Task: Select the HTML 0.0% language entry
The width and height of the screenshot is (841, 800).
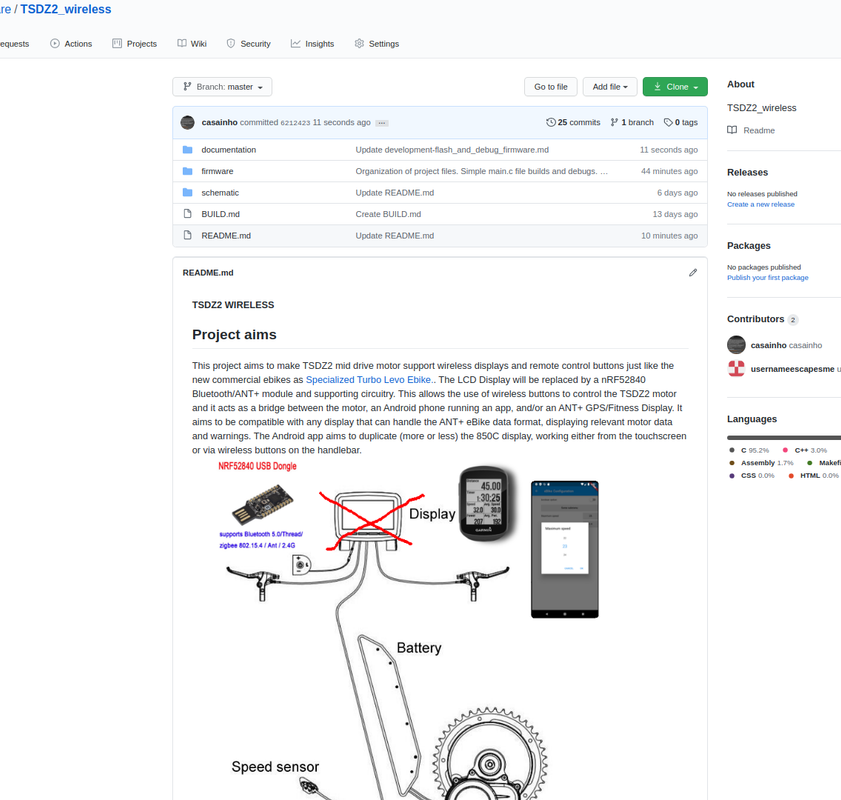Action: coord(814,476)
